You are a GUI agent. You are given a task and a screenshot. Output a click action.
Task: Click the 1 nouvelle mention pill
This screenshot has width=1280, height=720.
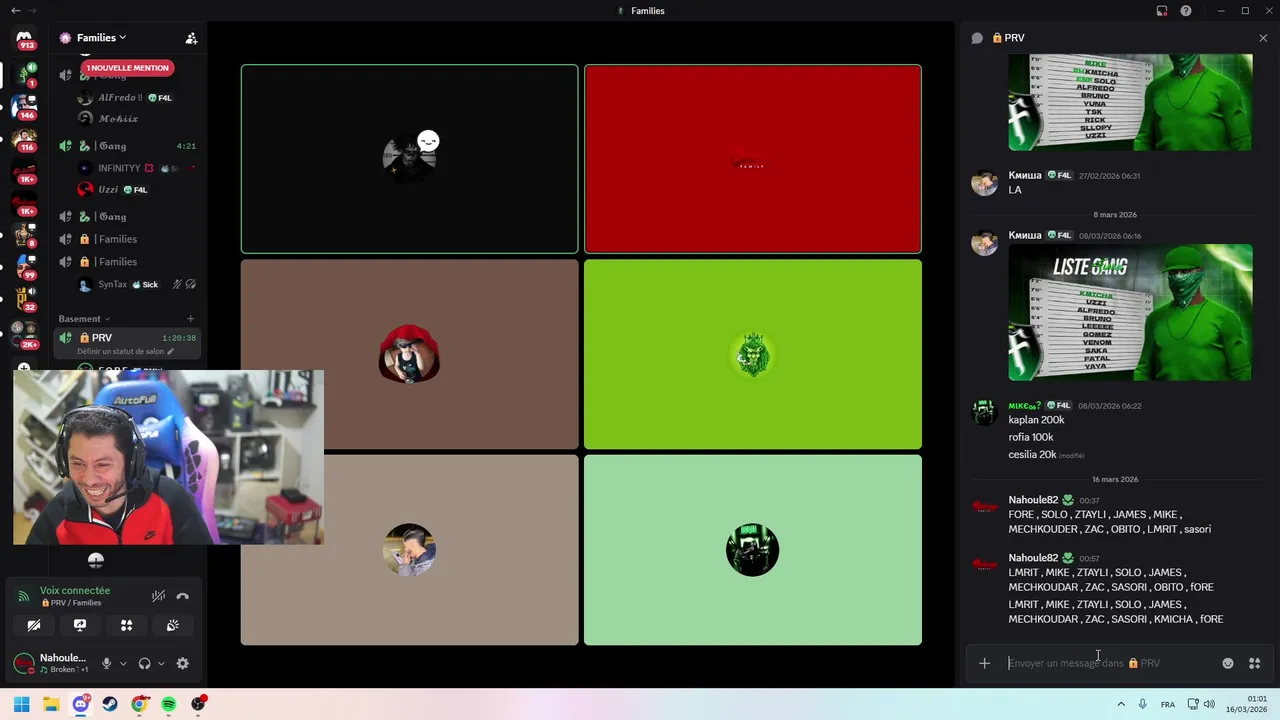[x=128, y=68]
